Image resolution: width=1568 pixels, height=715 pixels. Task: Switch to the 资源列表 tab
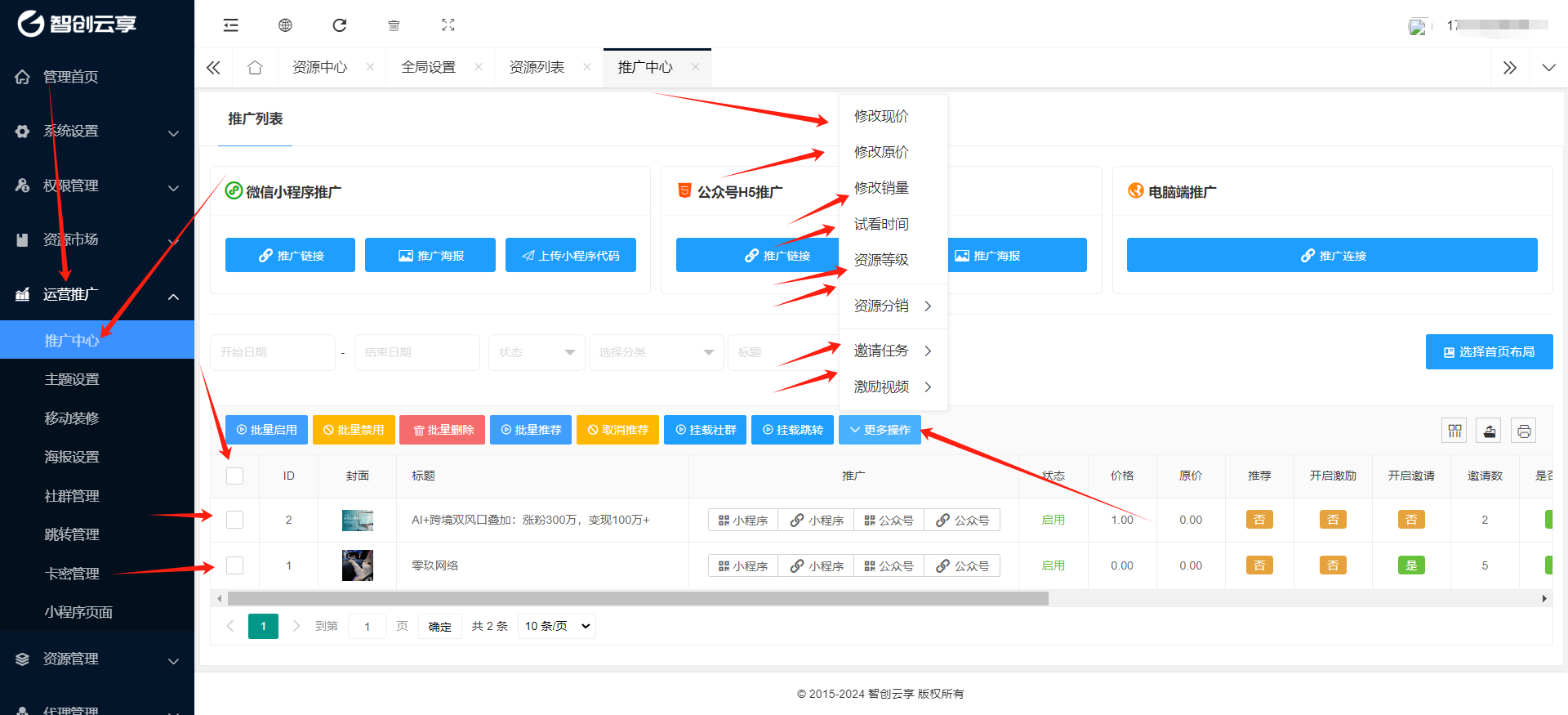click(537, 67)
